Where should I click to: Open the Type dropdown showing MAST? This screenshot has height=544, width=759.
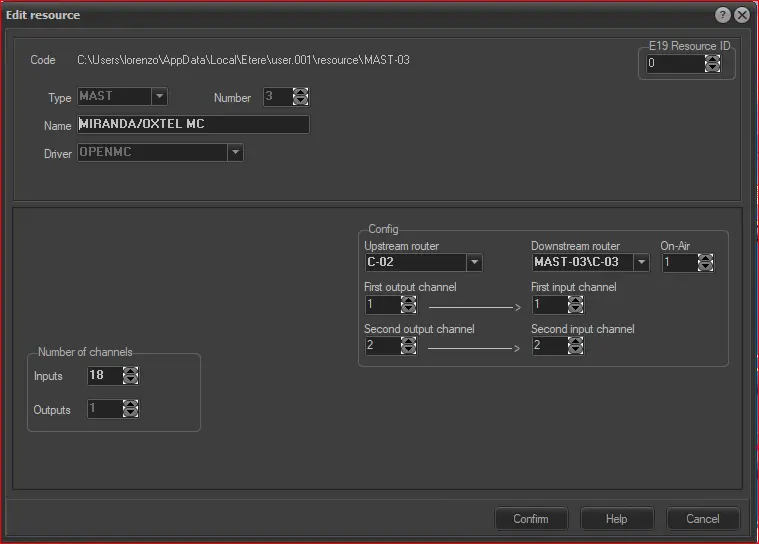[x=159, y=97]
